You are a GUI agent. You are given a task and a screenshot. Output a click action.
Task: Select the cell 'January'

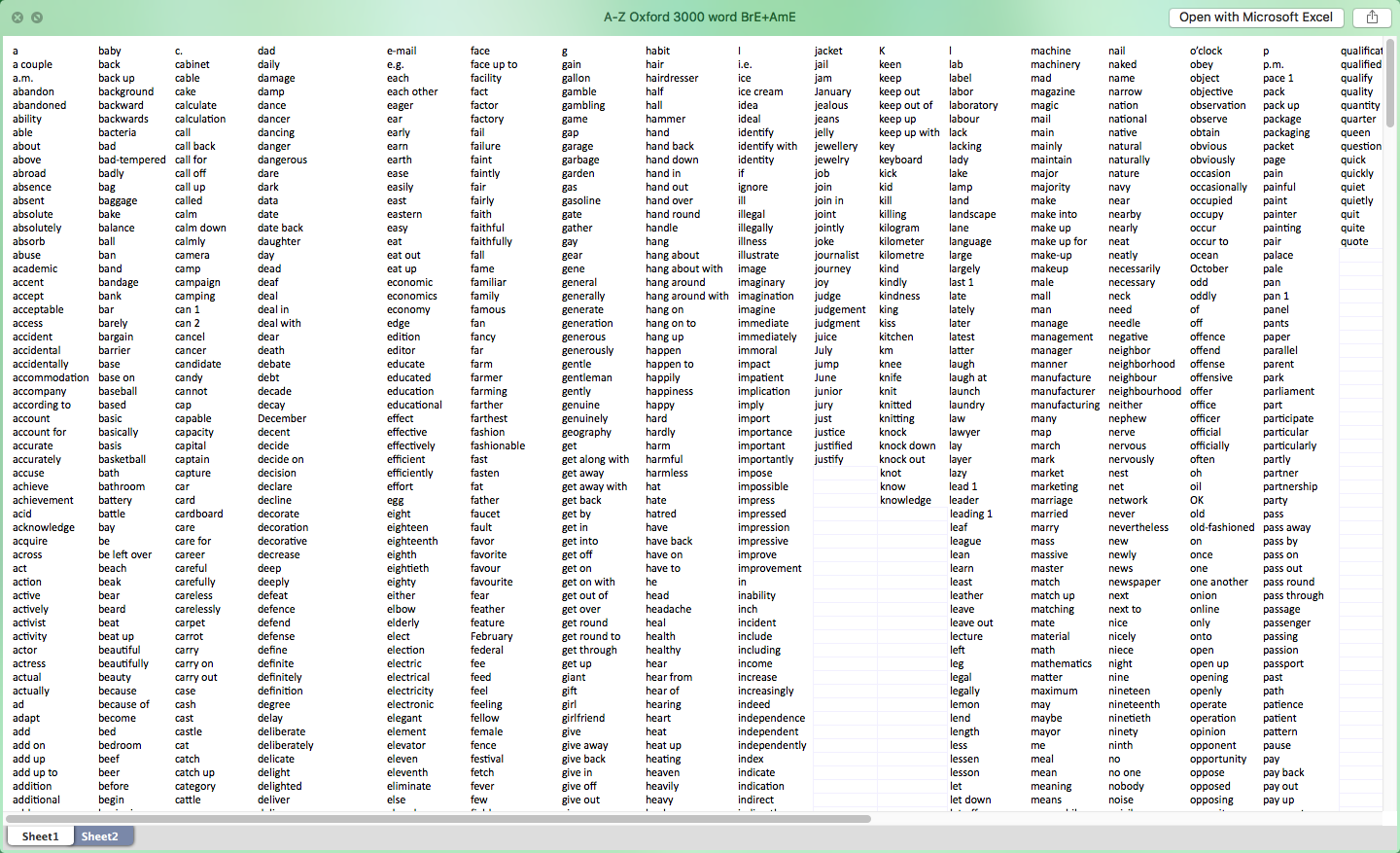(832, 91)
